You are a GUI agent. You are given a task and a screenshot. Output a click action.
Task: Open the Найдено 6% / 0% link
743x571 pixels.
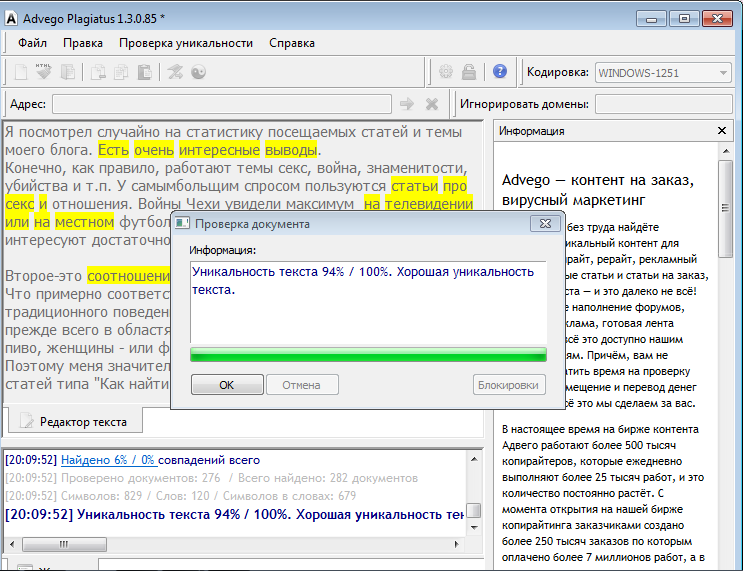click(108, 460)
